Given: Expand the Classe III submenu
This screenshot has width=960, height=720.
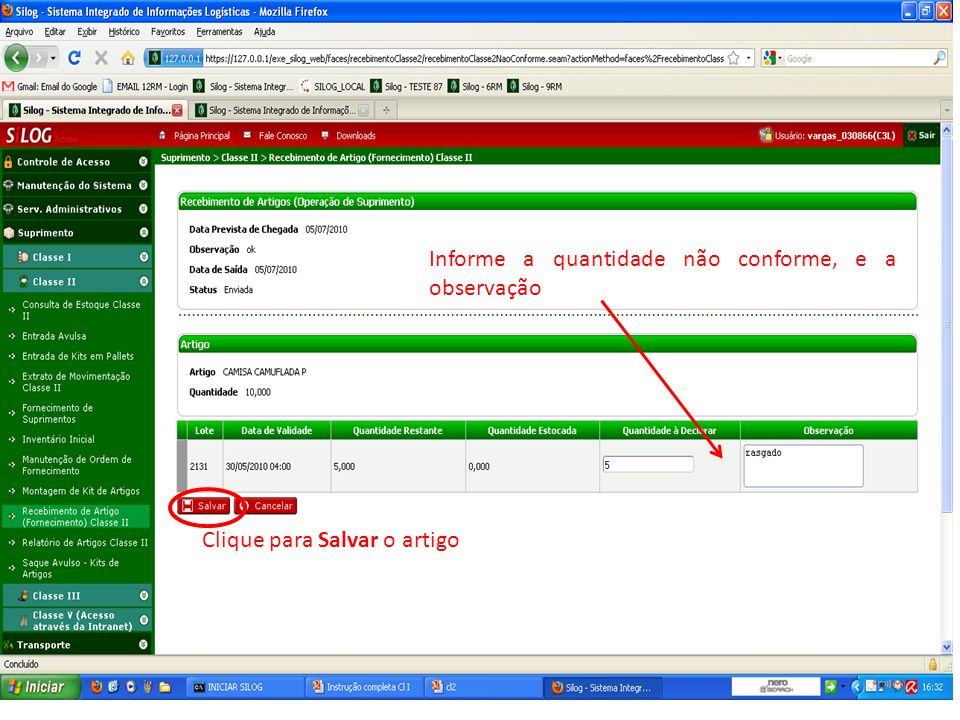Looking at the screenshot, I should click(x=77, y=596).
